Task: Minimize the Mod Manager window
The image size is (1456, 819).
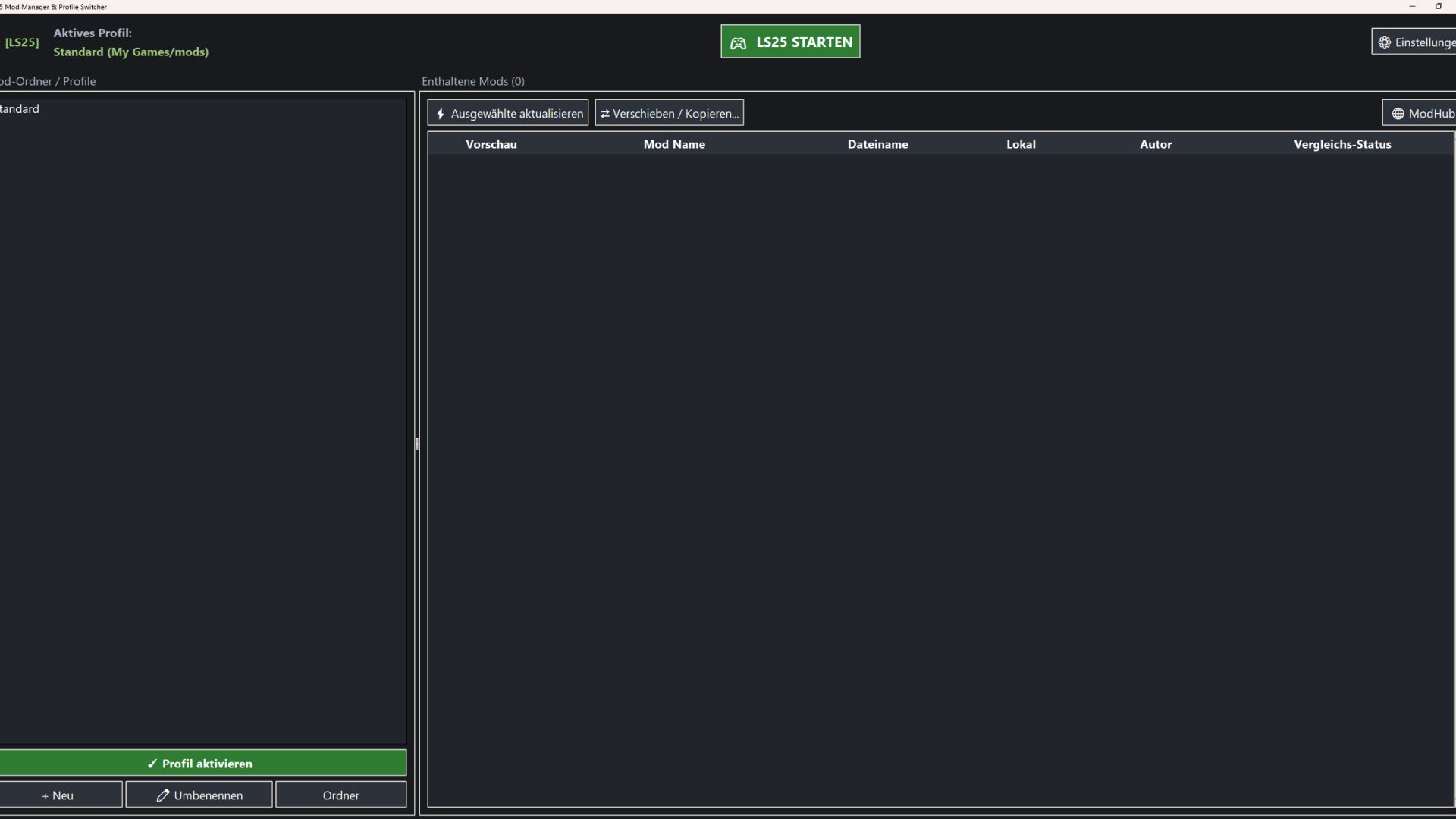Action: (x=1412, y=6)
